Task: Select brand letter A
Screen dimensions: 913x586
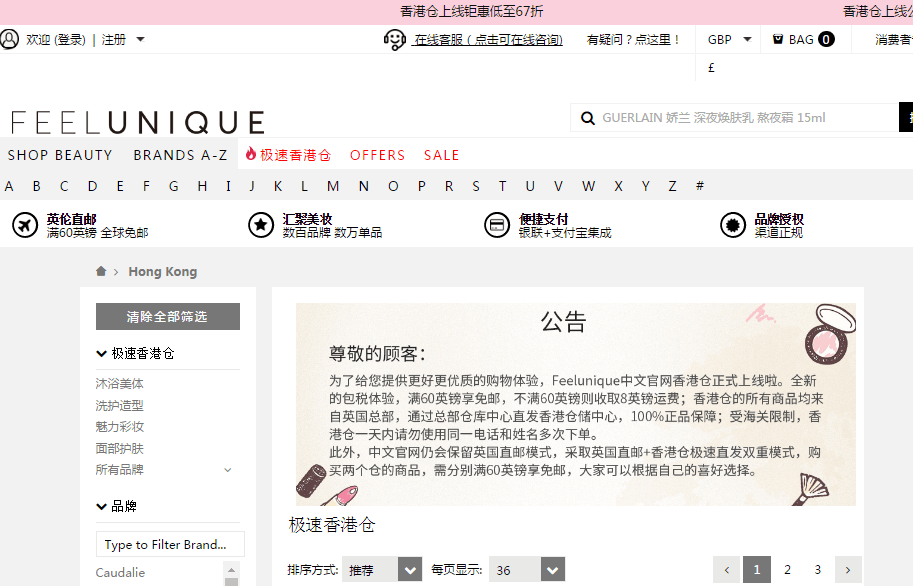Action: 9,186
